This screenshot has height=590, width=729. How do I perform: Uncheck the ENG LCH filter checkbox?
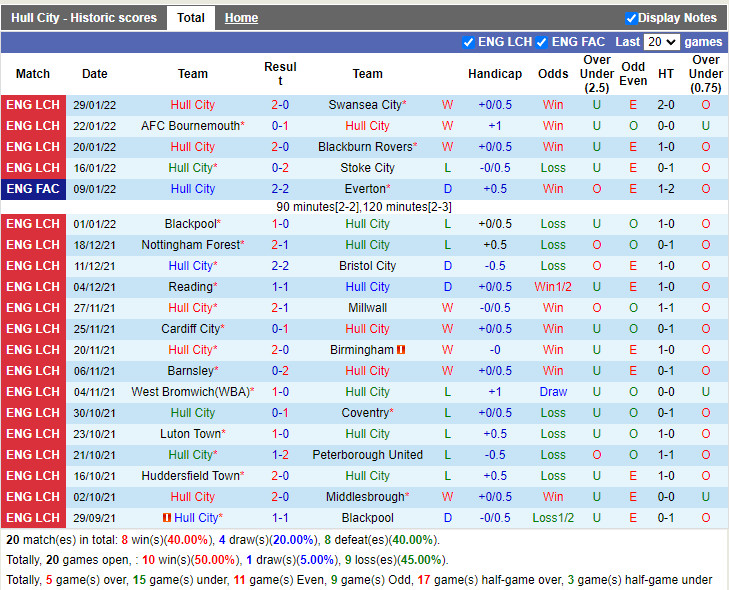click(468, 42)
